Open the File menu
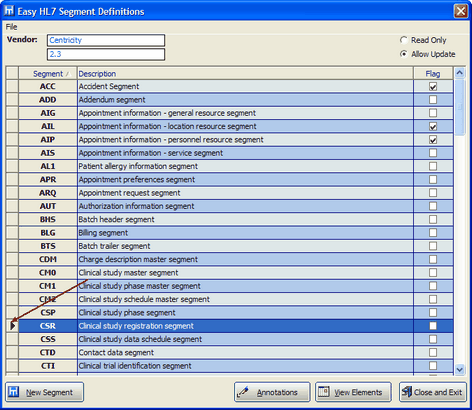The height and width of the screenshot is (410, 472). click(11, 27)
